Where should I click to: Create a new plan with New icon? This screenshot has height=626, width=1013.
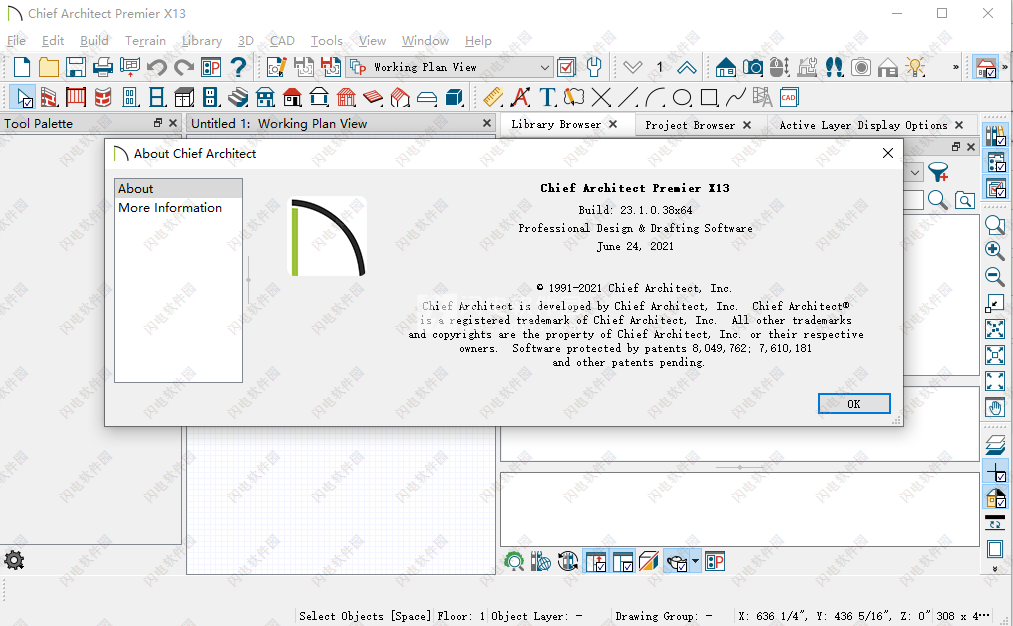[22, 67]
